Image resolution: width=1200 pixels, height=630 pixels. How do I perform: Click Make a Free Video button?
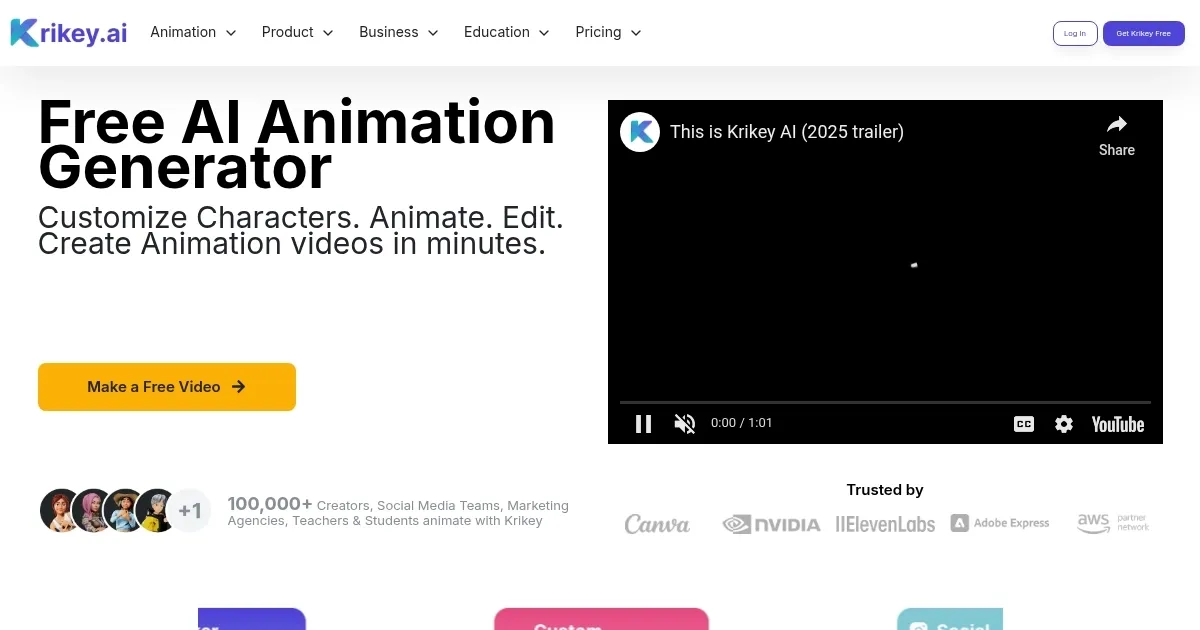[167, 387]
